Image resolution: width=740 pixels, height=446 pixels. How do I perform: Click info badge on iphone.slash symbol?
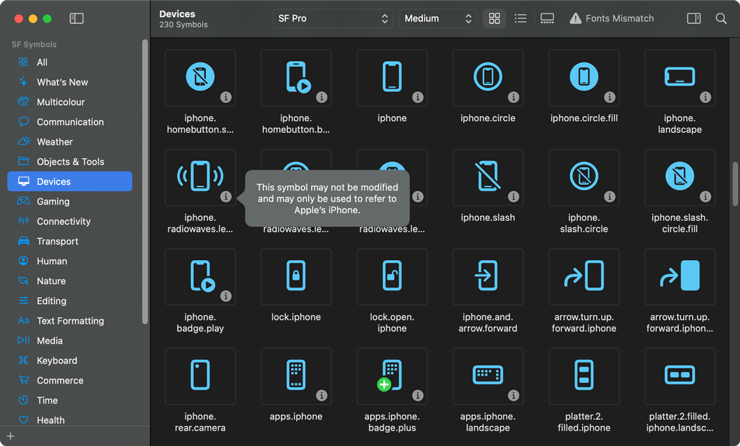click(513, 197)
